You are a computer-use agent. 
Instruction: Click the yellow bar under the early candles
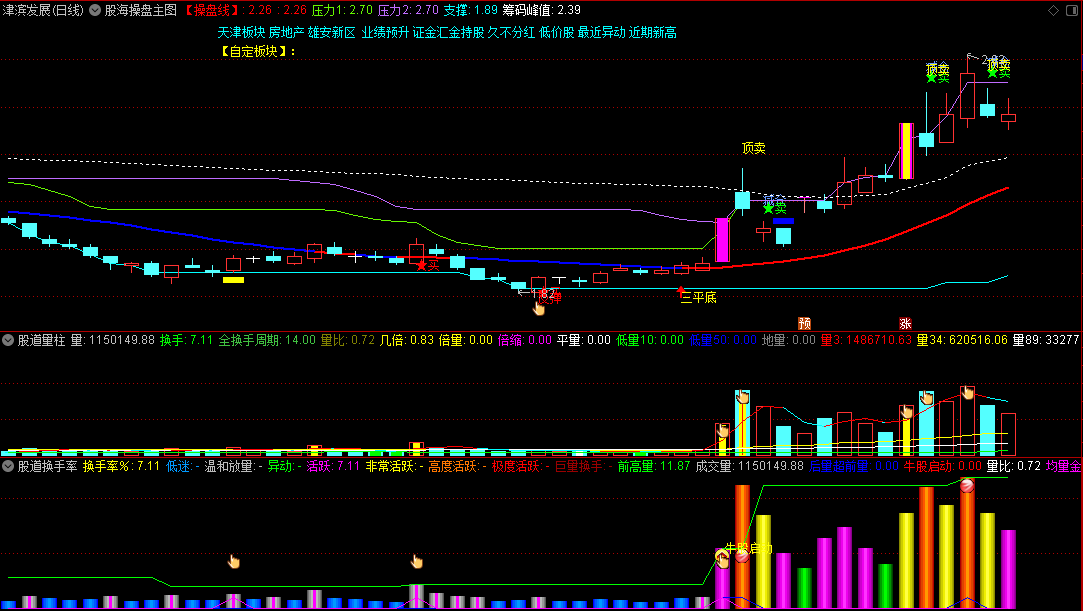pos(233,280)
